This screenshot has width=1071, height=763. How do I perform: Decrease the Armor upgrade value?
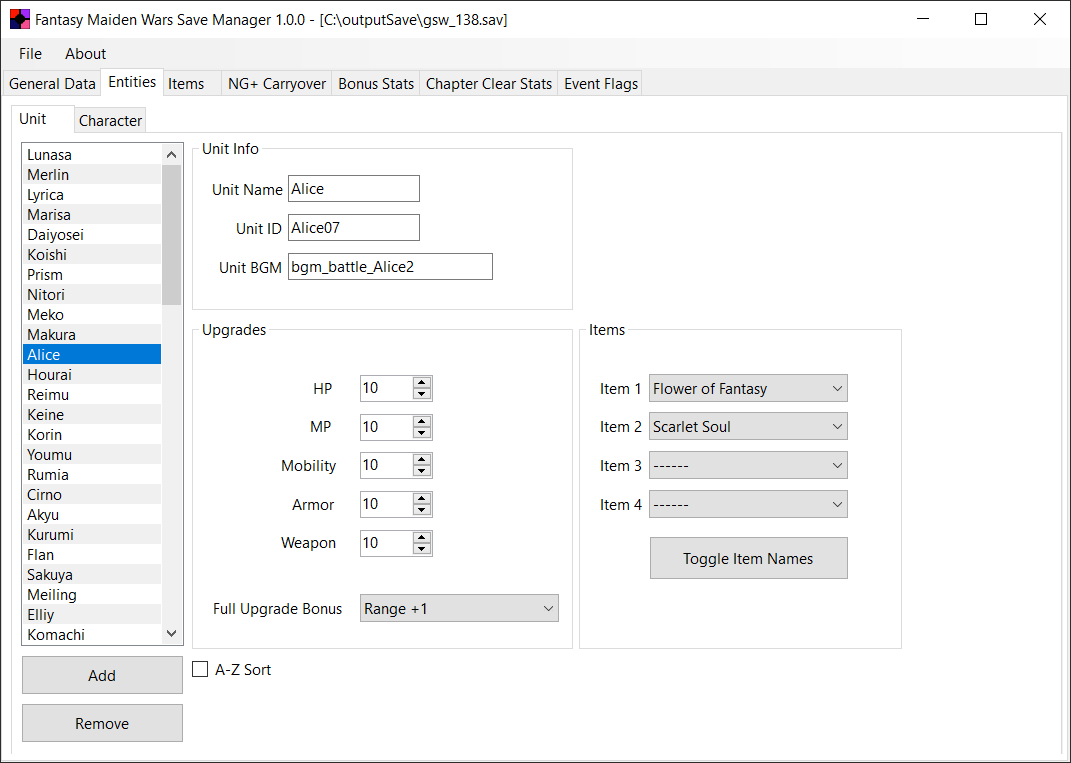[x=422, y=510]
